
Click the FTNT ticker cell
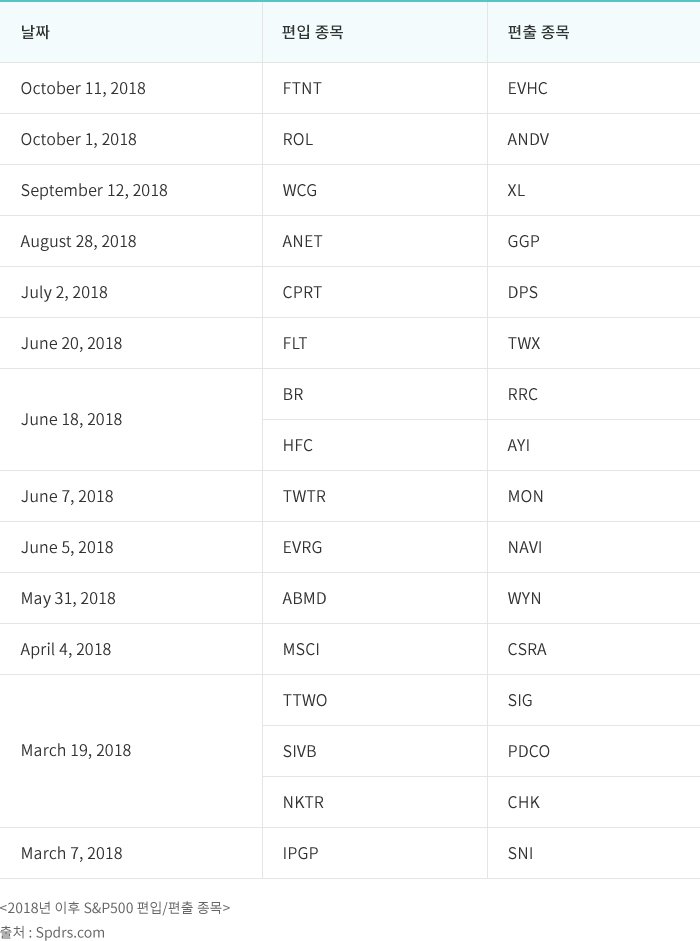(302, 88)
